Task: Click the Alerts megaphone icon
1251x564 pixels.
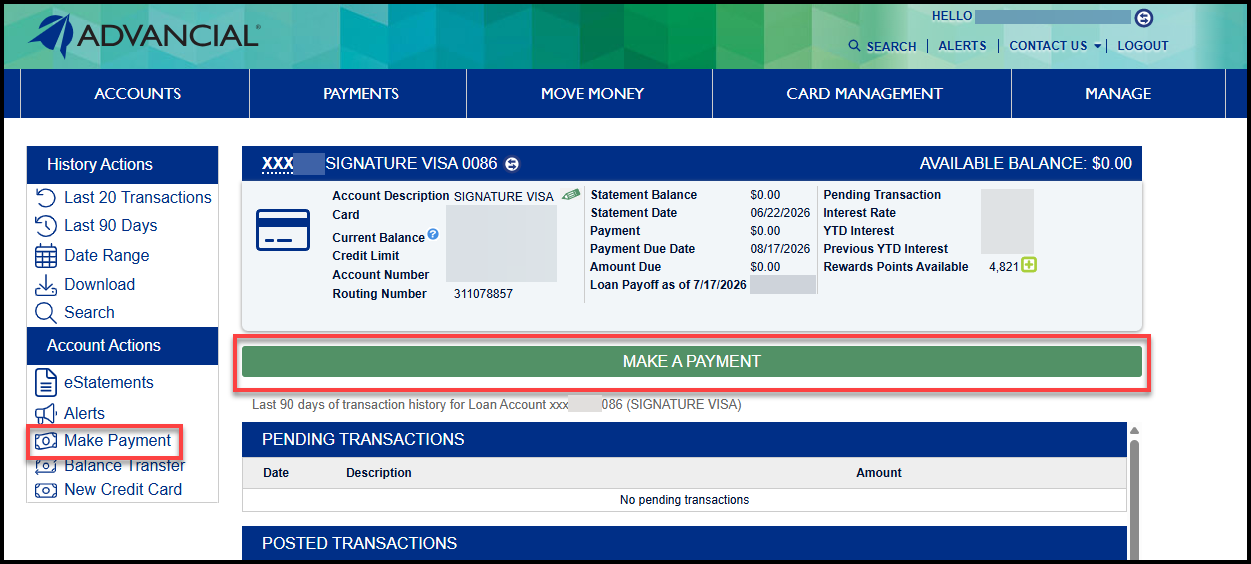Action: 46,414
